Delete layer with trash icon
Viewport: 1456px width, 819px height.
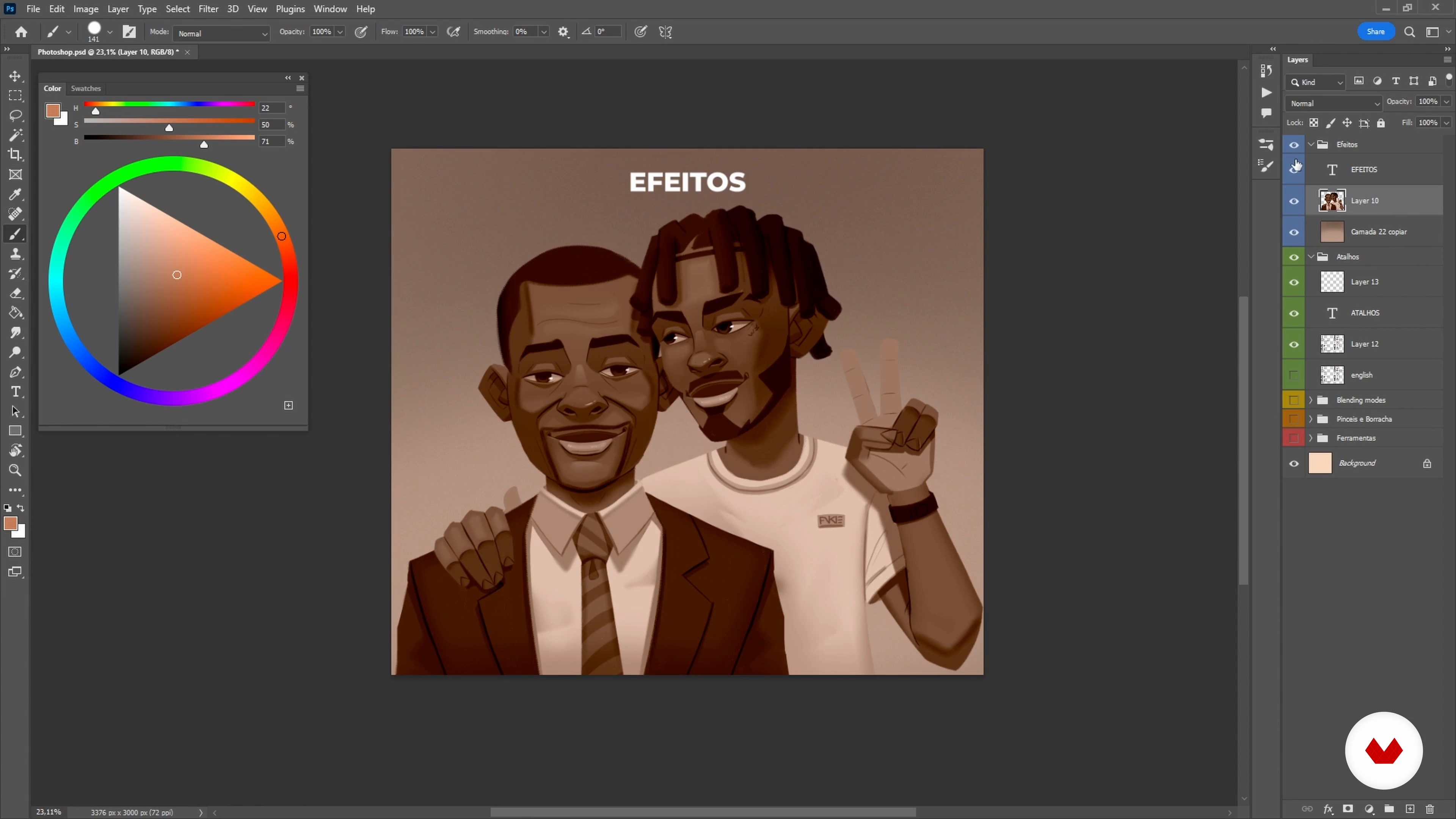(x=1430, y=809)
